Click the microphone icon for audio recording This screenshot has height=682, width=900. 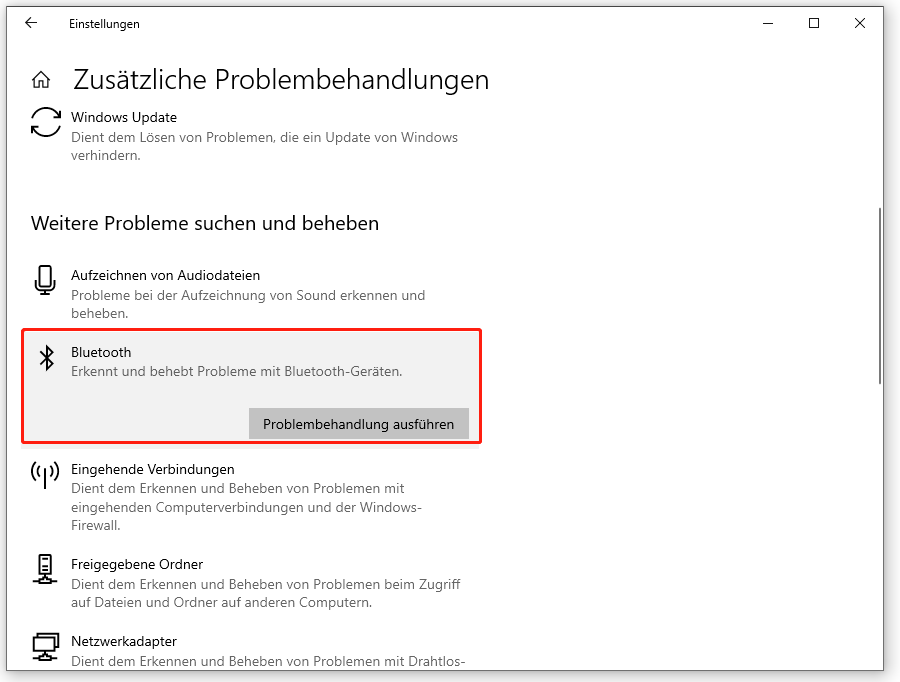tap(45, 280)
